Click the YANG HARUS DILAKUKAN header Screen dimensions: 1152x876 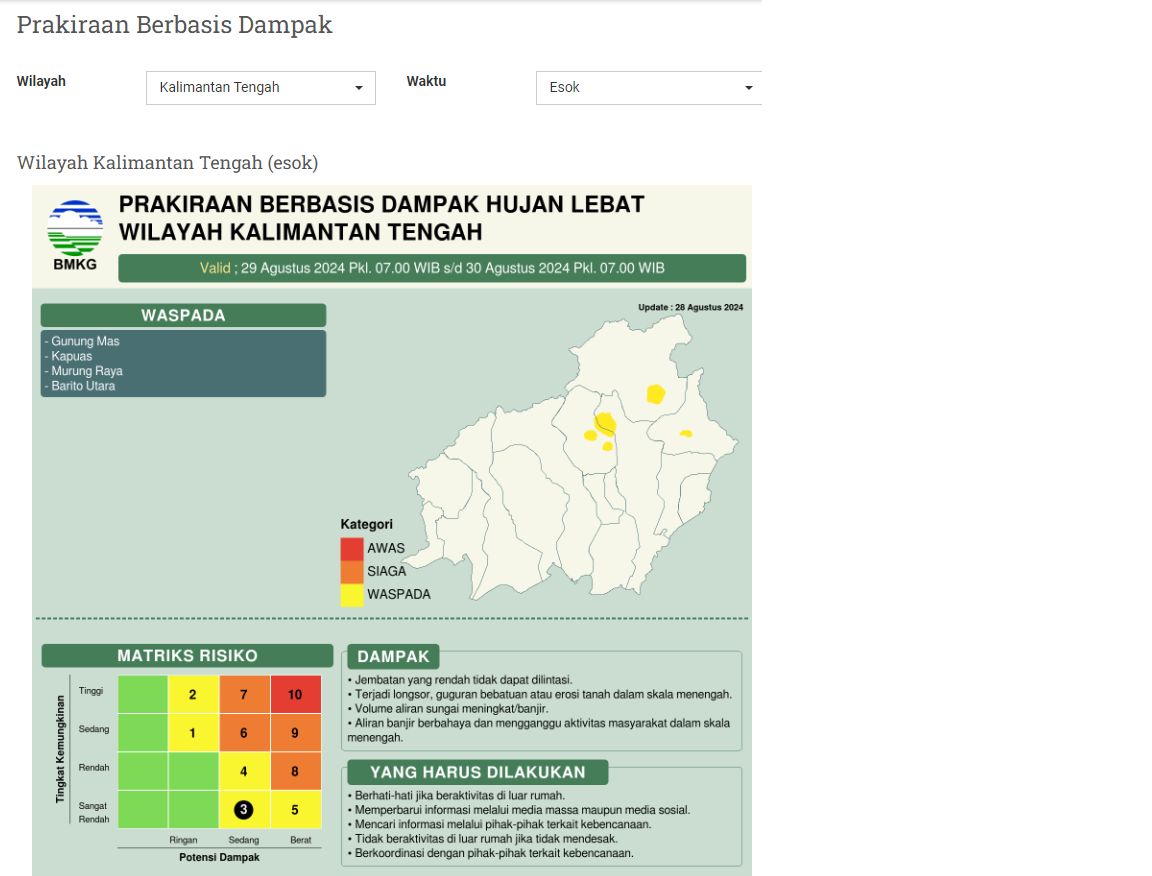(478, 772)
